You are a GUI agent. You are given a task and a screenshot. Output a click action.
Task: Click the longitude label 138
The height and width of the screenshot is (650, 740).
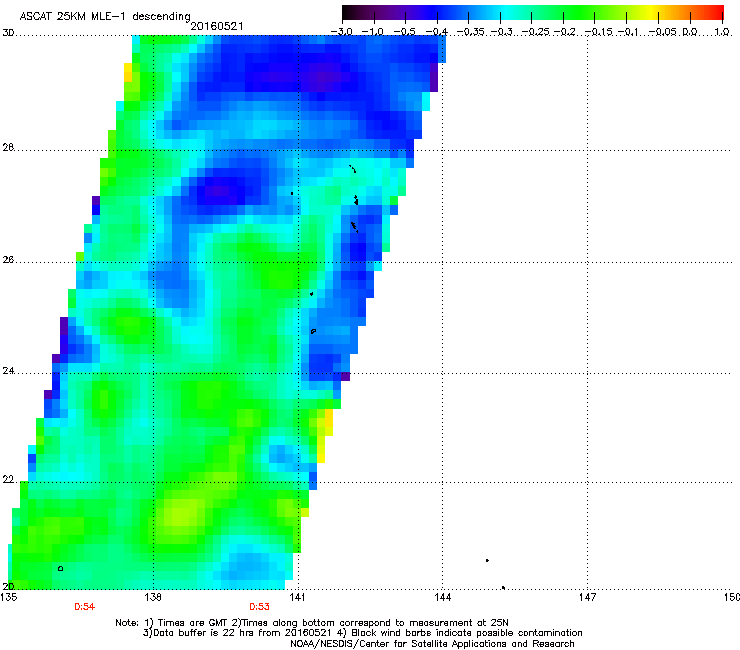153,597
